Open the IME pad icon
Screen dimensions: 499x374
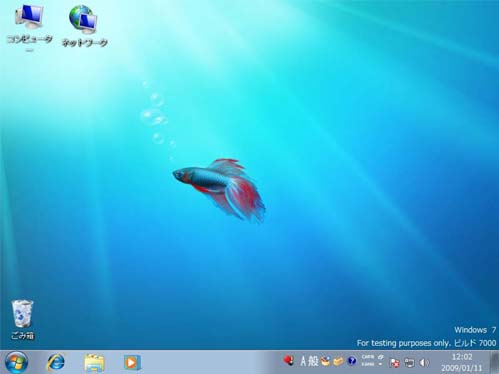[x=326, y=361]
